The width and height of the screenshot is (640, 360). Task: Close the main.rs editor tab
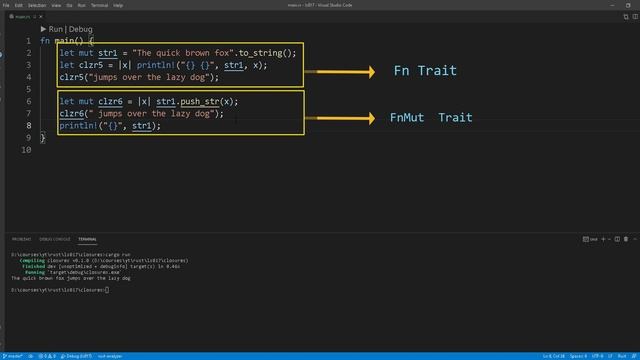(x=41, y=17)
